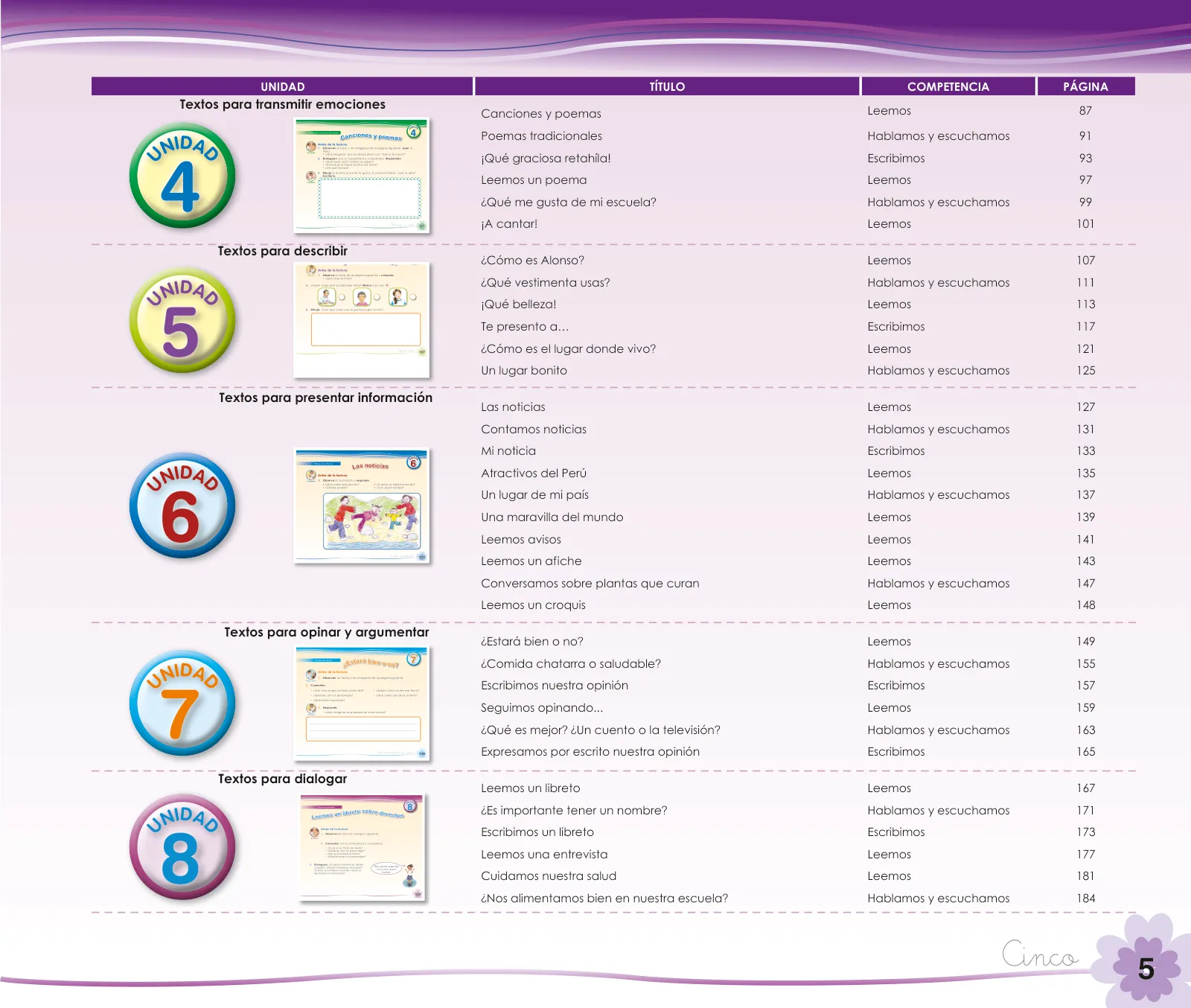Click the handwritten word Cinco
1191x1008 pixels.
click(x=1039, y=954)
